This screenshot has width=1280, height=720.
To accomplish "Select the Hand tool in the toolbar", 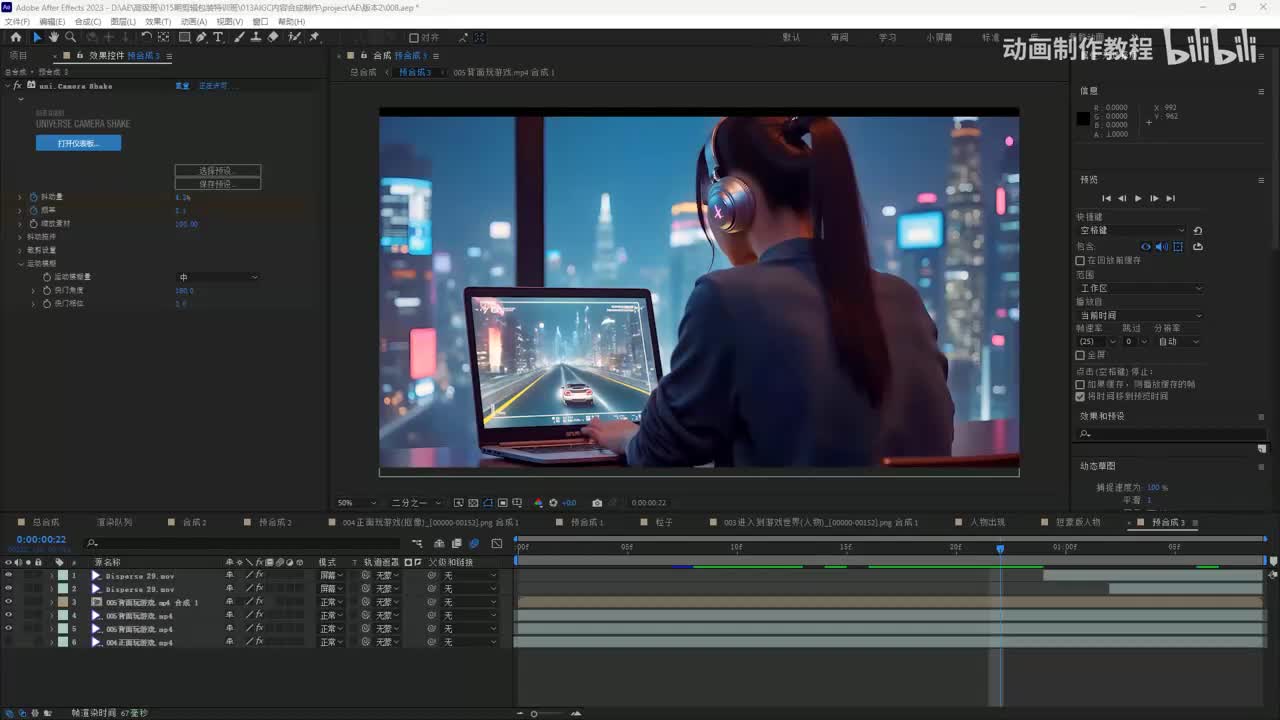I will tap(53, 37).
